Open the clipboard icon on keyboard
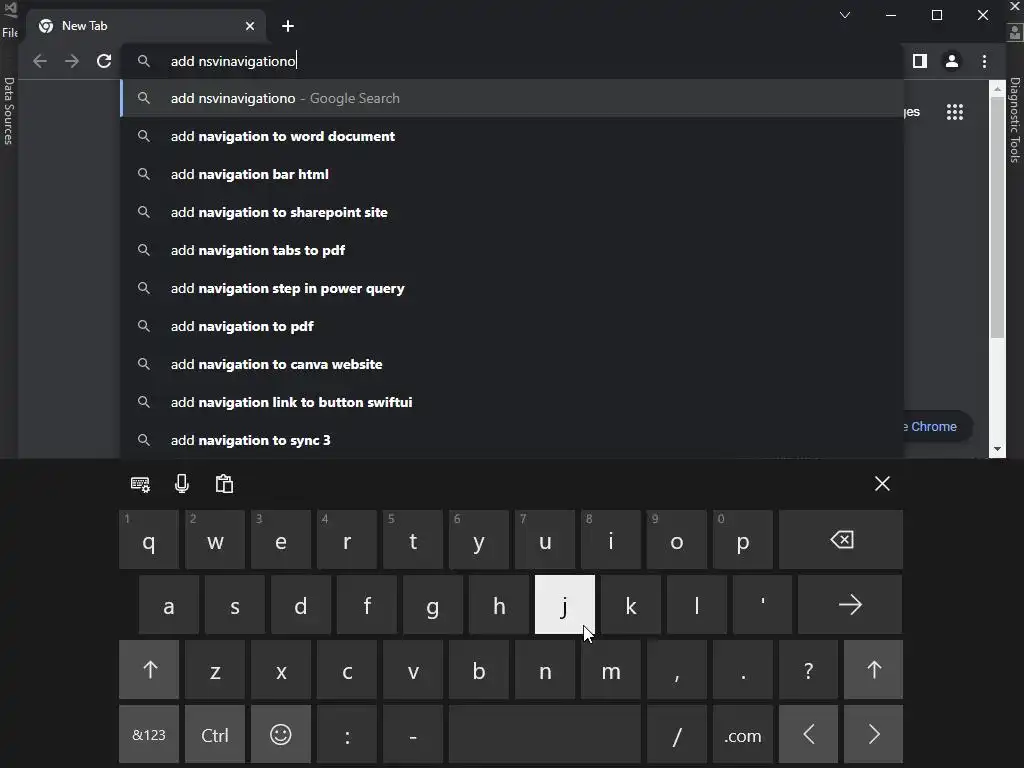 224,484
